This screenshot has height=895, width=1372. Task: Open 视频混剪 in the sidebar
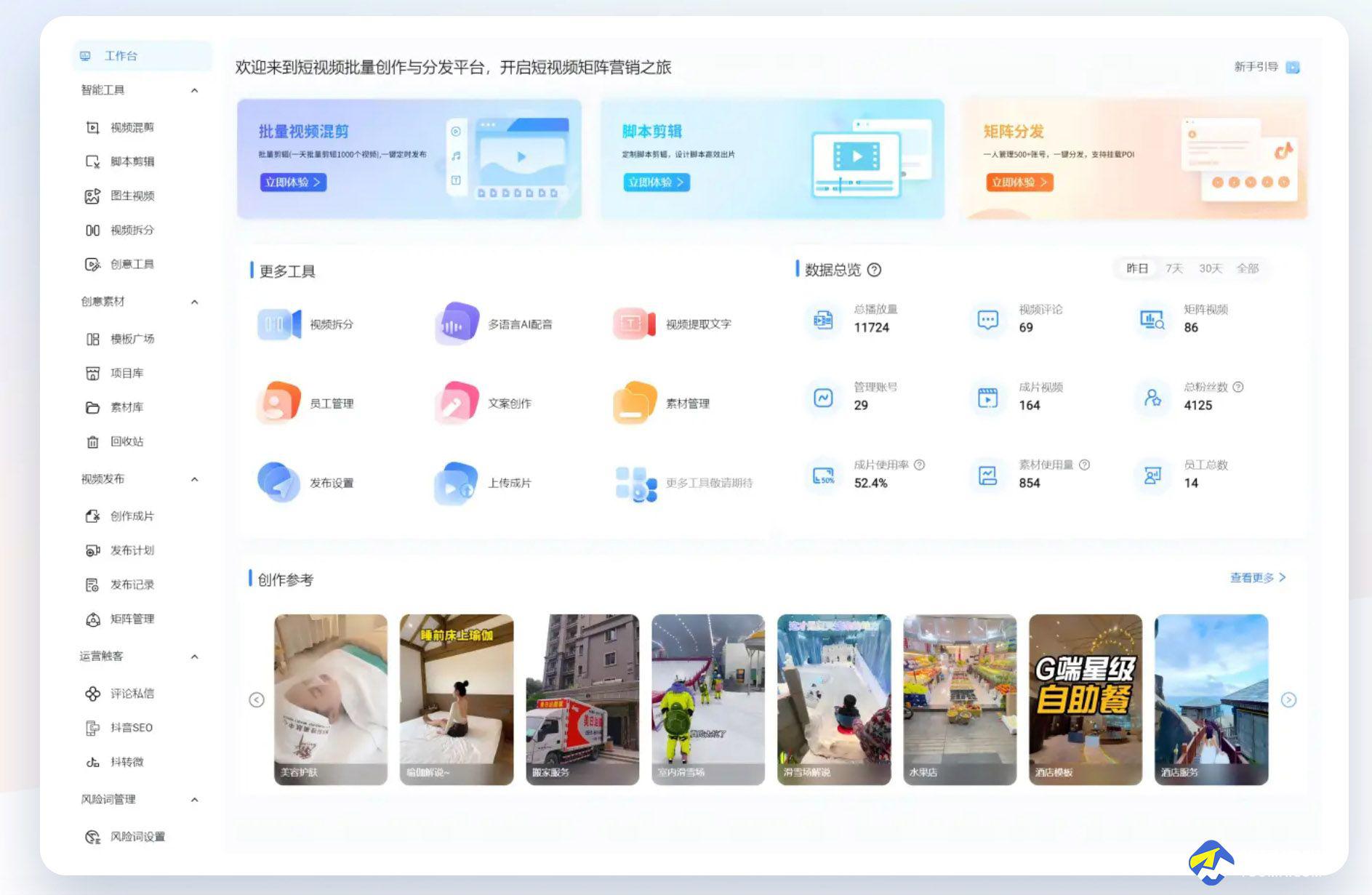[120, 127]
